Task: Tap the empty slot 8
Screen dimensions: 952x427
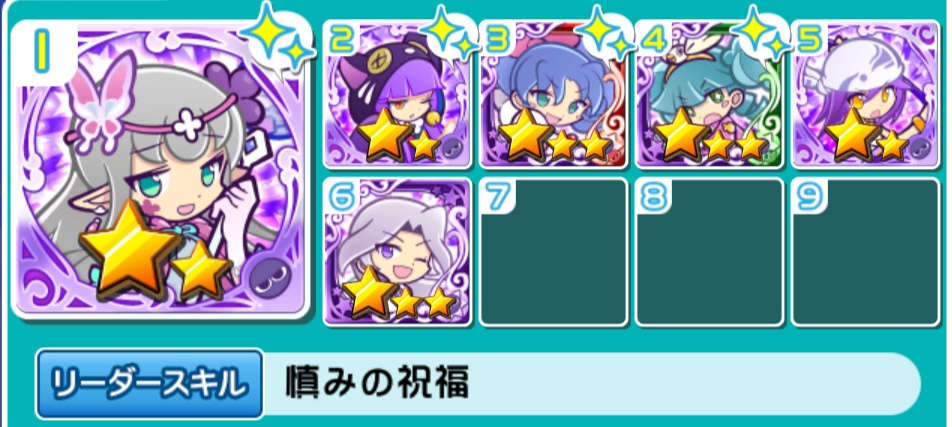Action: pos(709,251)
